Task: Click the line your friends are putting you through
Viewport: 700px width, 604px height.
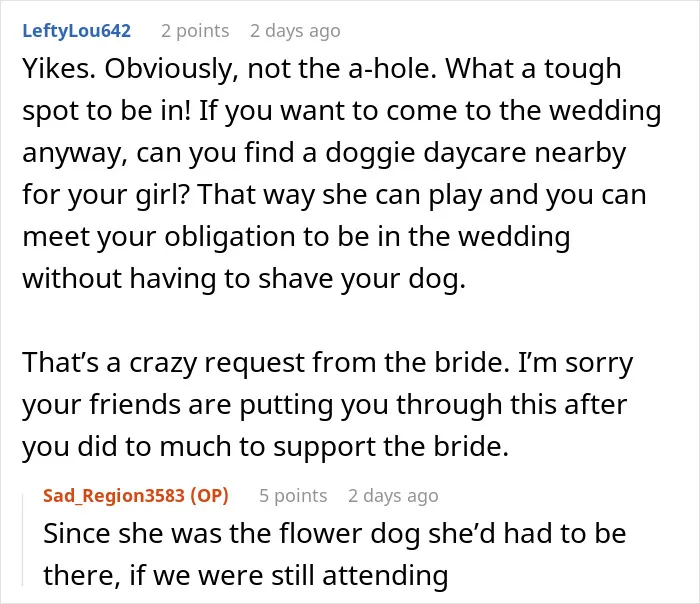Action: (x=325, y=405)
